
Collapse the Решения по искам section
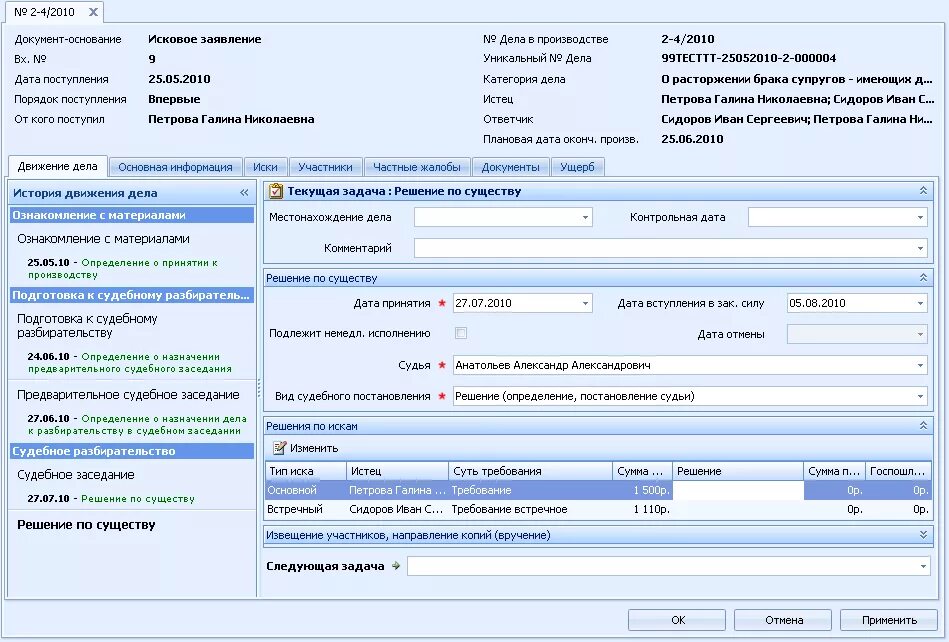coord(923,425)
